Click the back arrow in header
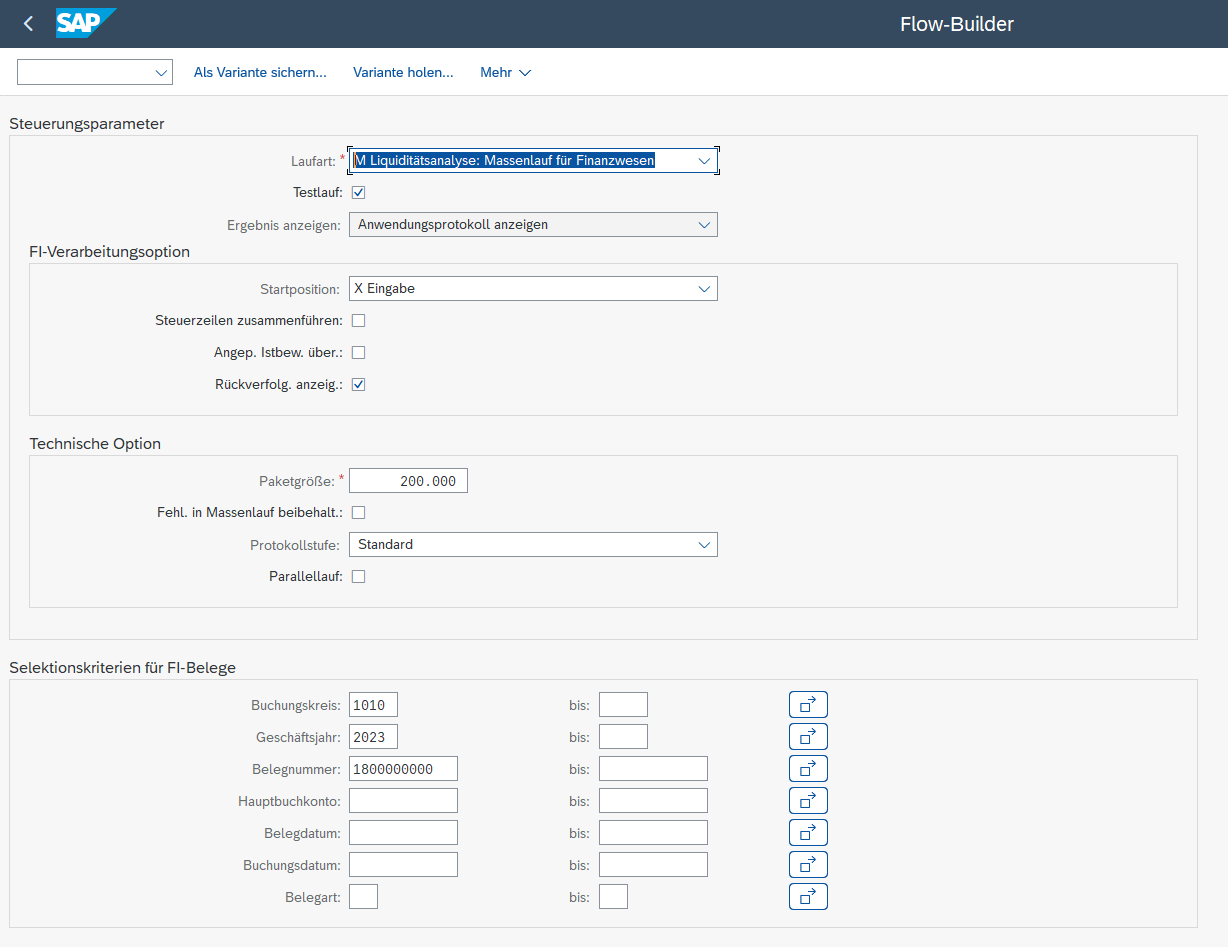The height and width of the screenshot is (947, 1228). 28,24
